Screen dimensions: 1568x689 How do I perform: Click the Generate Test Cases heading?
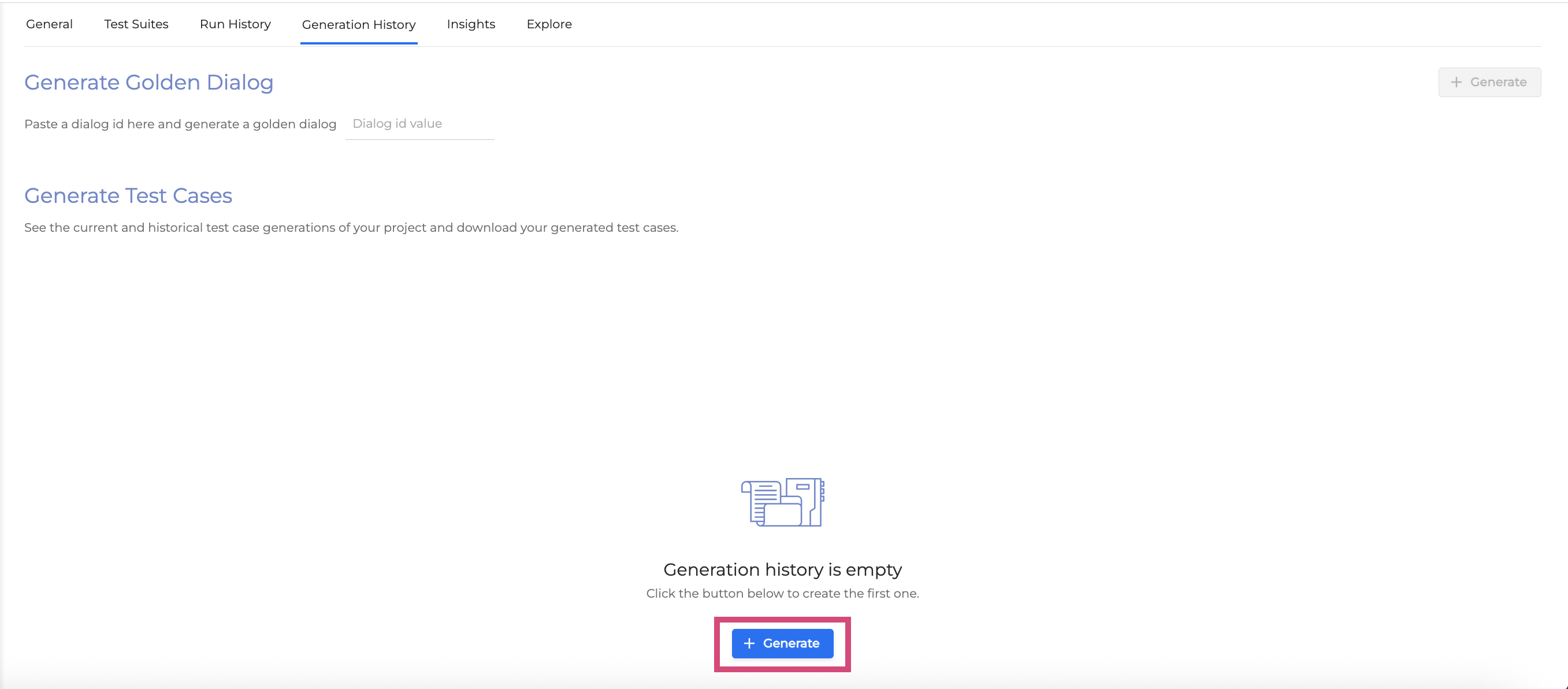128,195
